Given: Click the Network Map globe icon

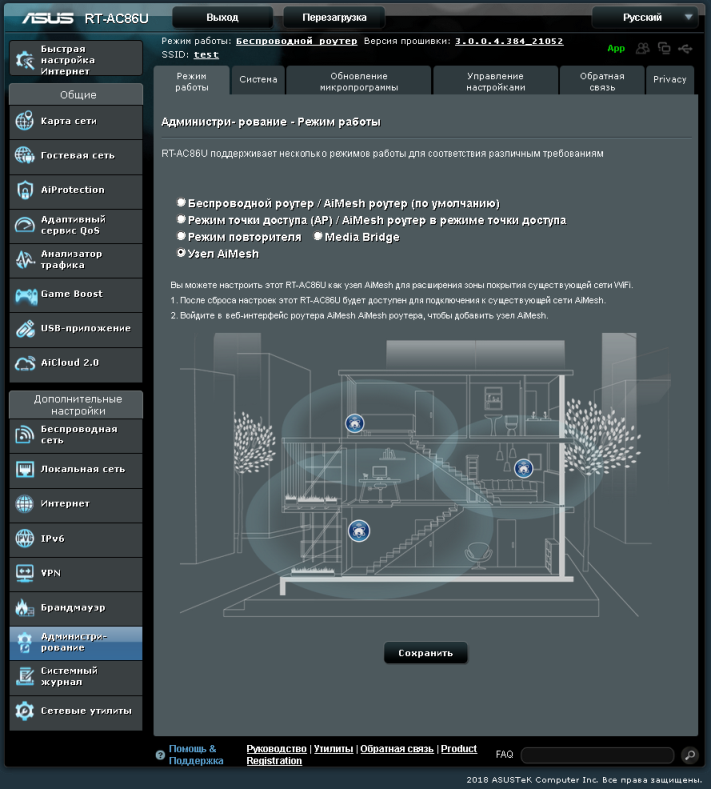Looking at the screenshot, I should pyautogui.click(x=24, y=121).
